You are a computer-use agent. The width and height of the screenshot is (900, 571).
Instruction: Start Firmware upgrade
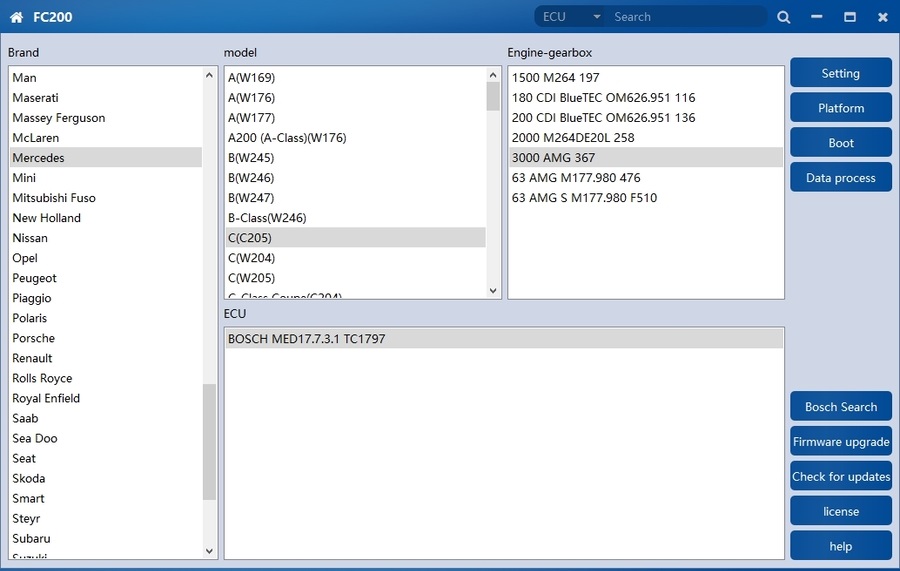840,442
